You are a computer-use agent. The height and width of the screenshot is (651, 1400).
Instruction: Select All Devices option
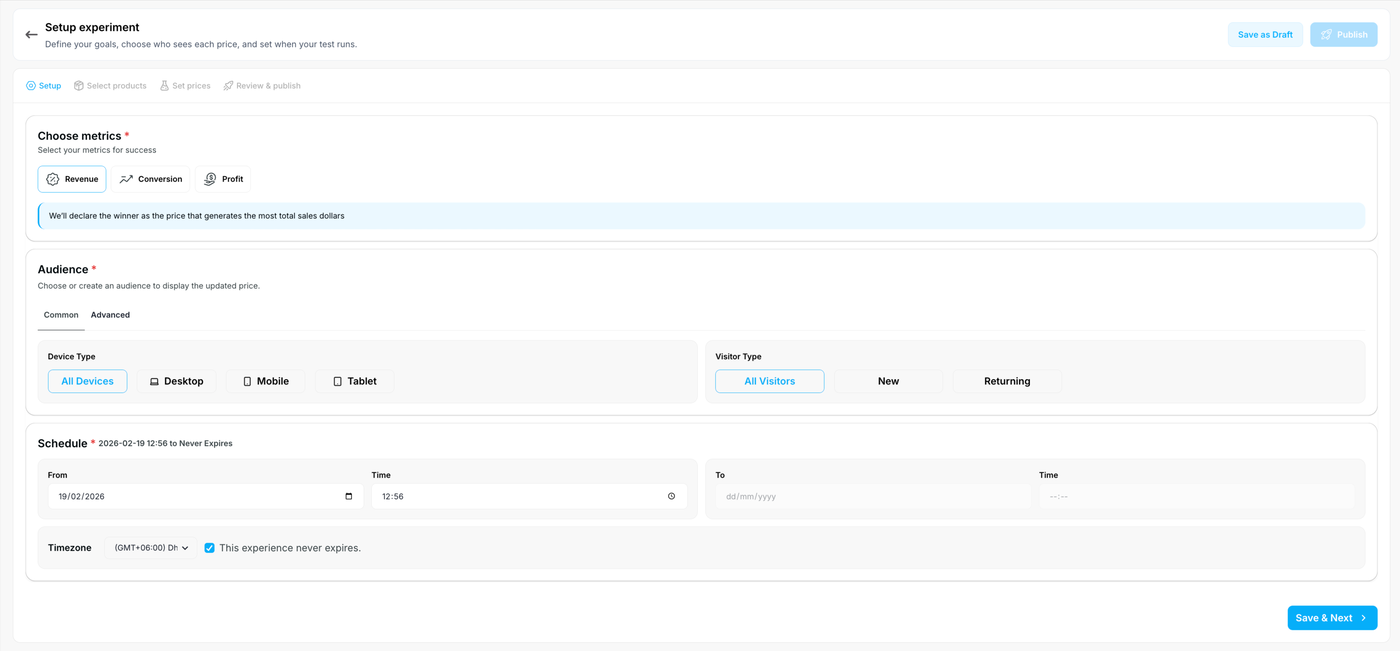coord(88,381)
